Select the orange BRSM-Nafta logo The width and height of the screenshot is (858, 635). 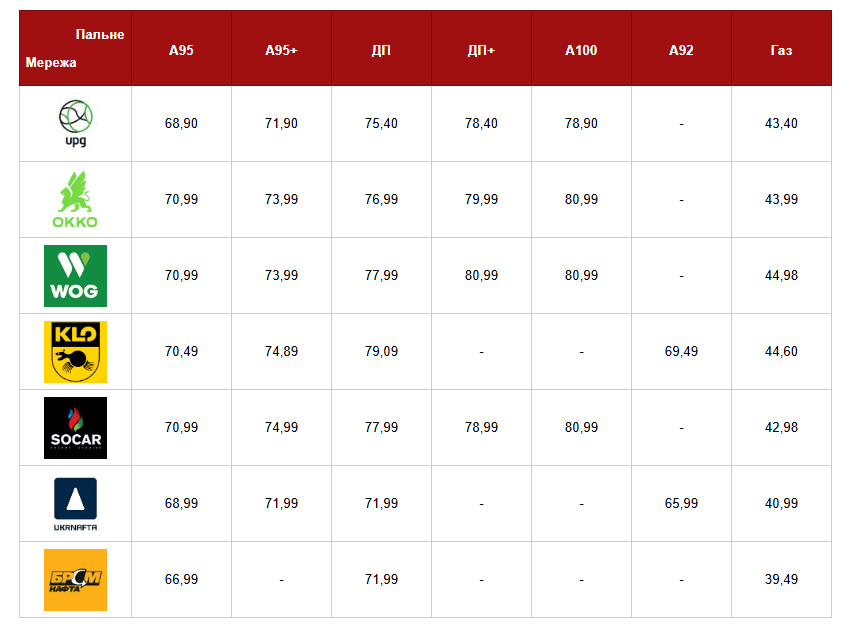75,580
